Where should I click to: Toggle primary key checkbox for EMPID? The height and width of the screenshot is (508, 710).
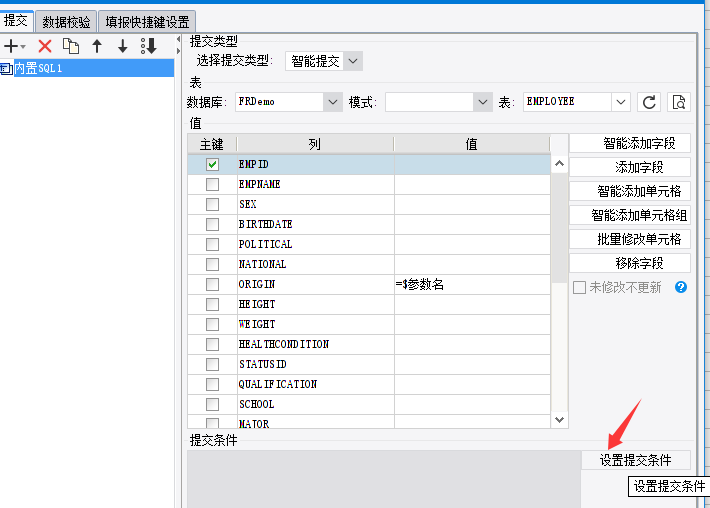212,164
